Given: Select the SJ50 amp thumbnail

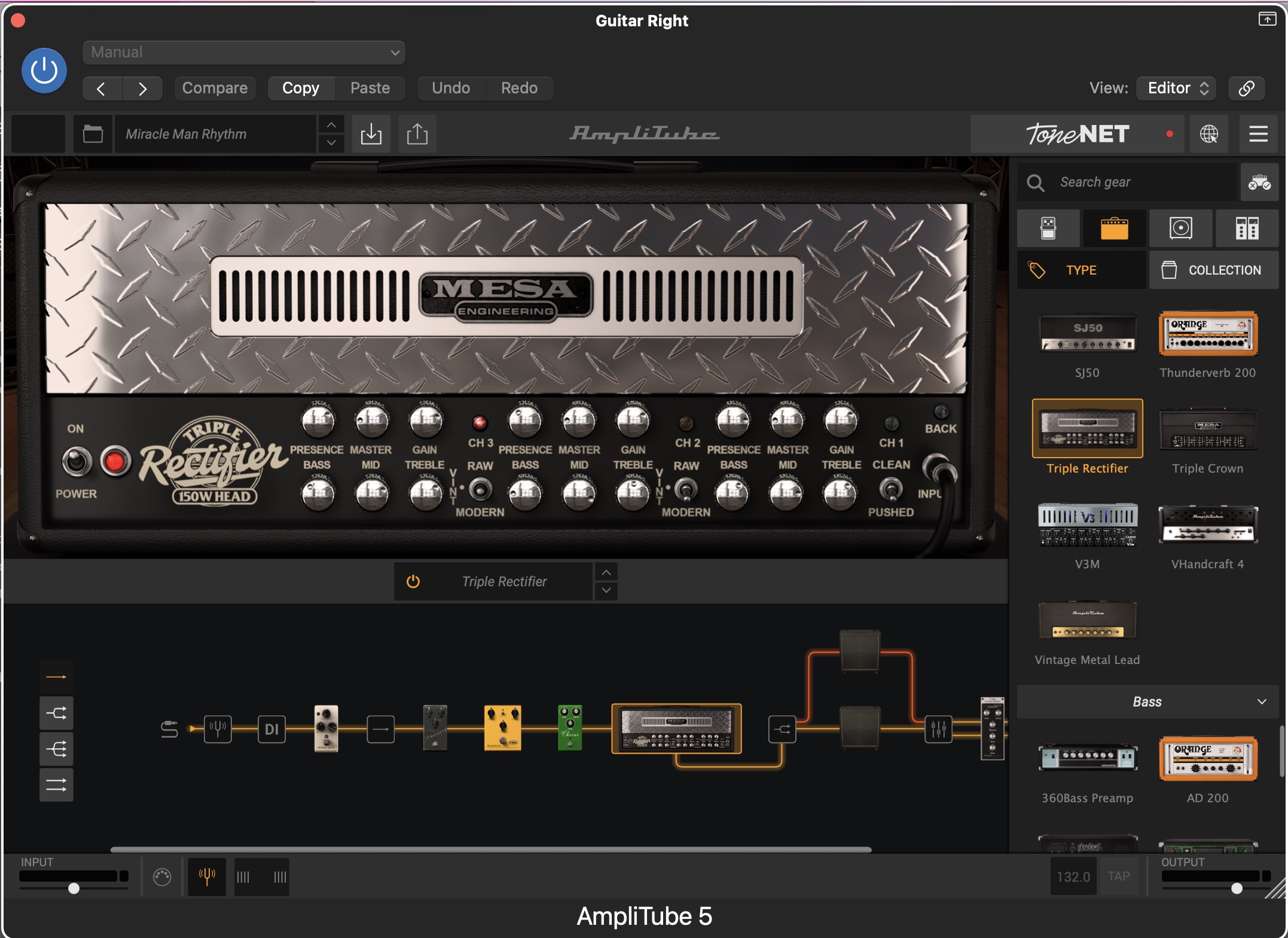Looking at the screenshot, I should [1088, 334].
